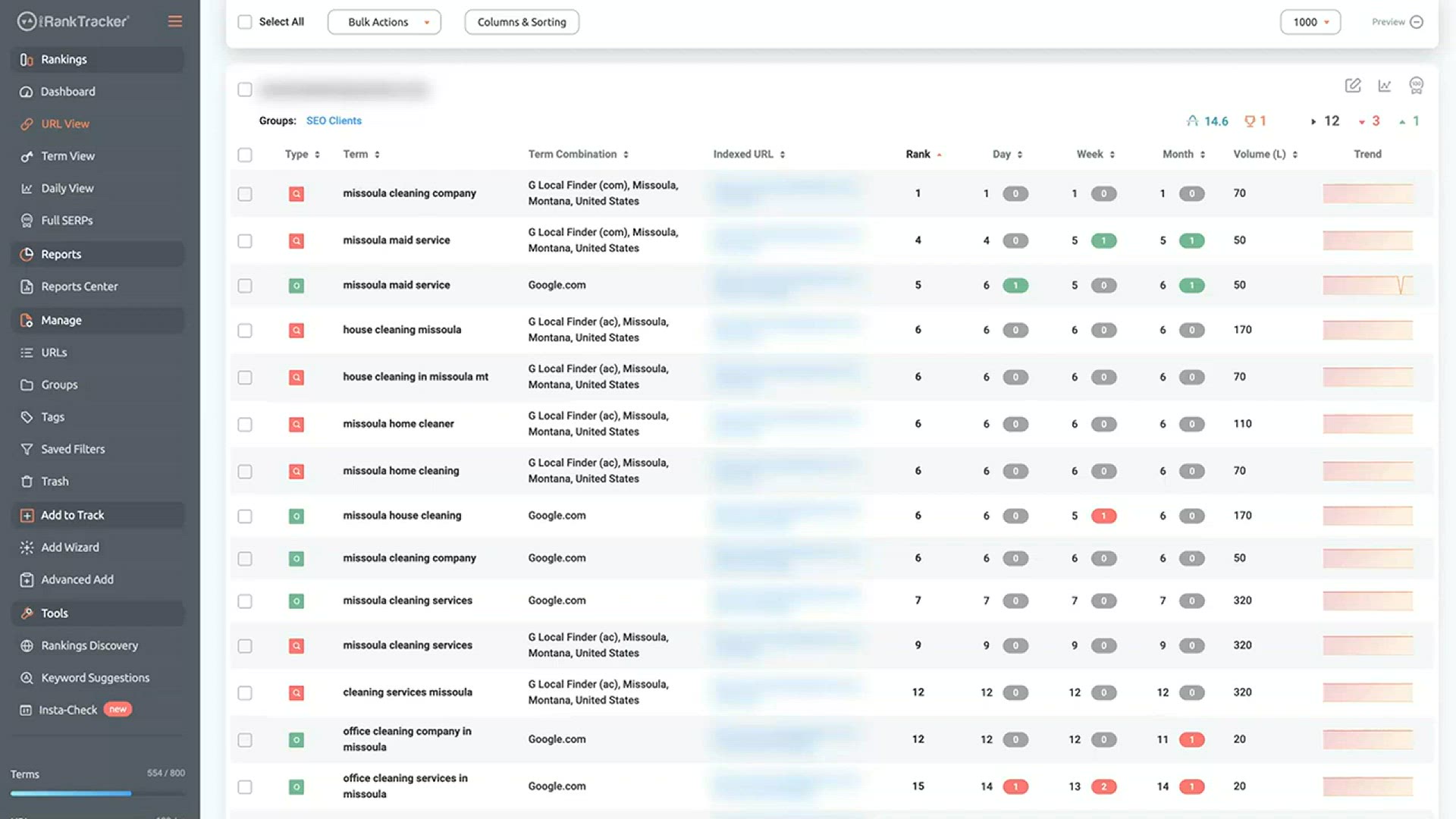Sort by the Term Combination column

(x=578, y=155)
